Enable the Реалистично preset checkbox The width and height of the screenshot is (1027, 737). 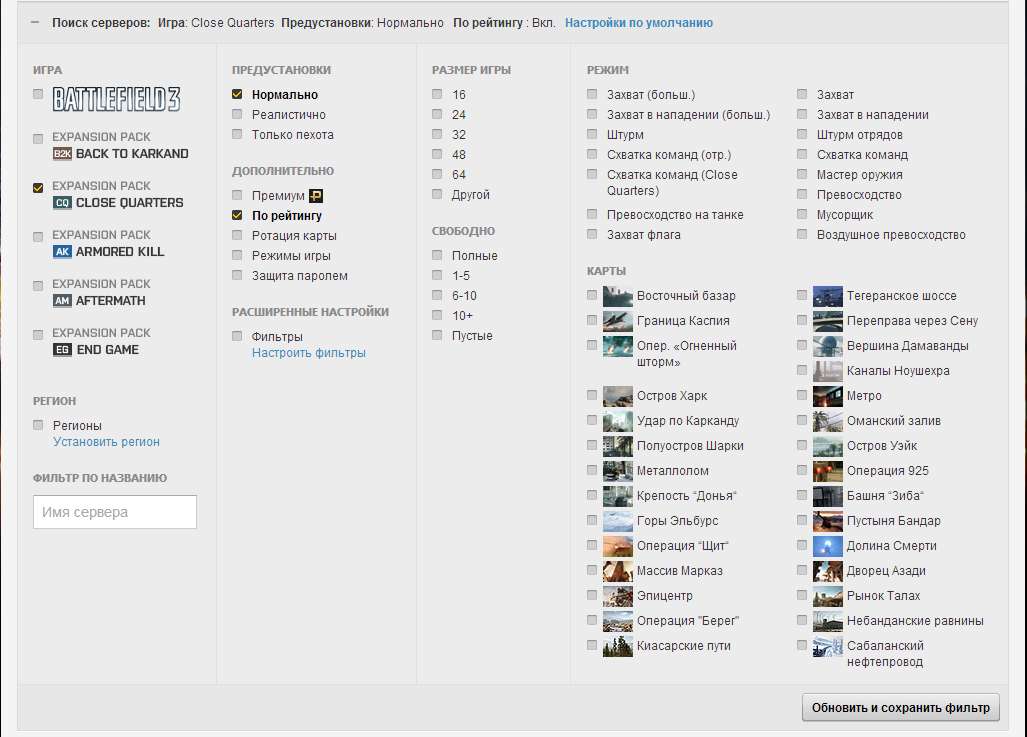point(237,114)
